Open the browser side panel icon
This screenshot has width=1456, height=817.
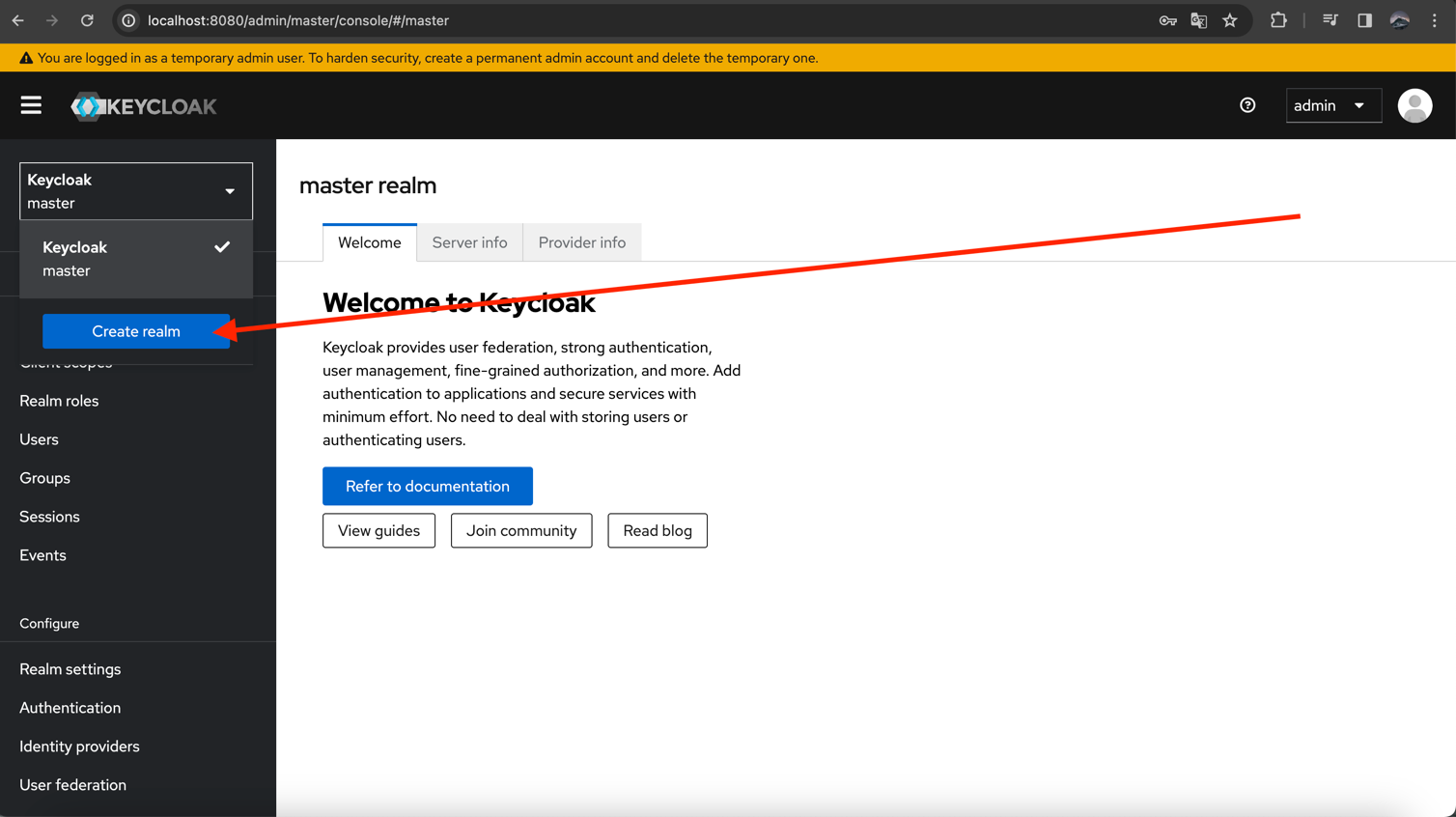[1364, 20]
